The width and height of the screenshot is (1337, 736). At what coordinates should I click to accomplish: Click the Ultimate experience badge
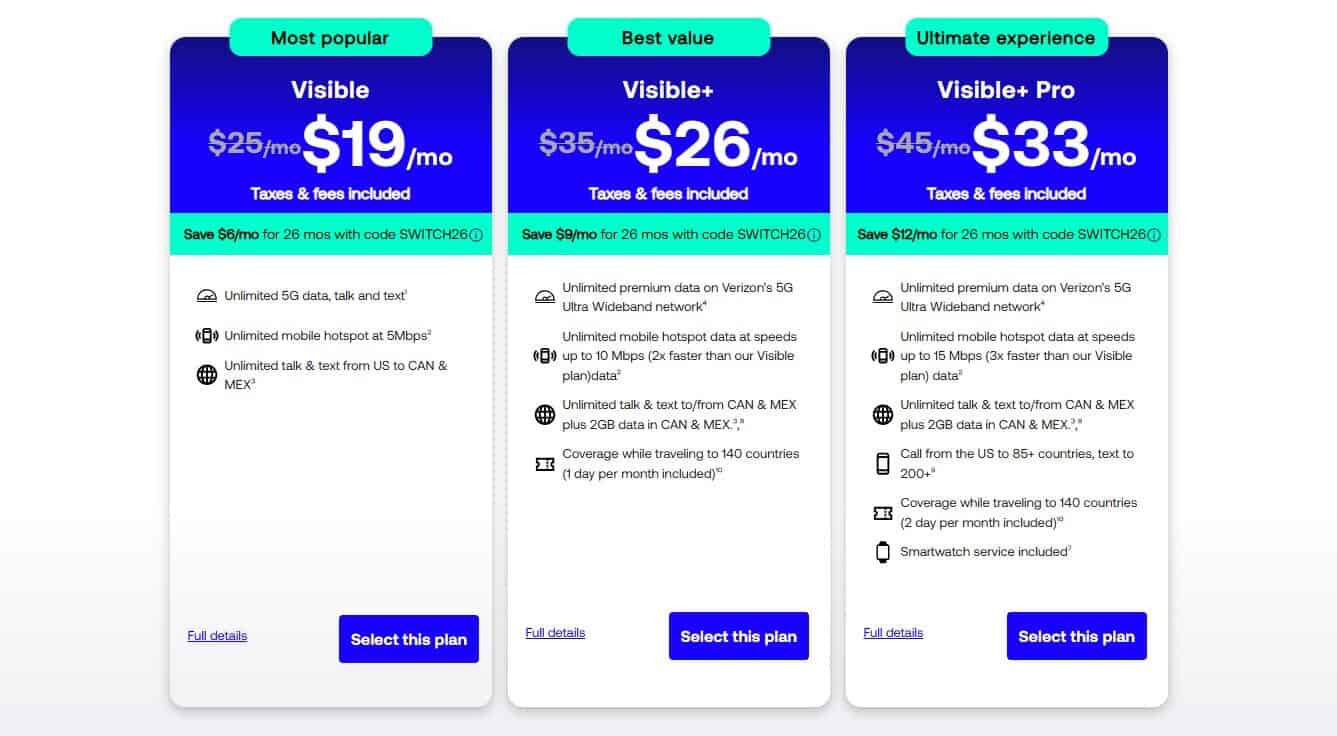coord(1006,38)
